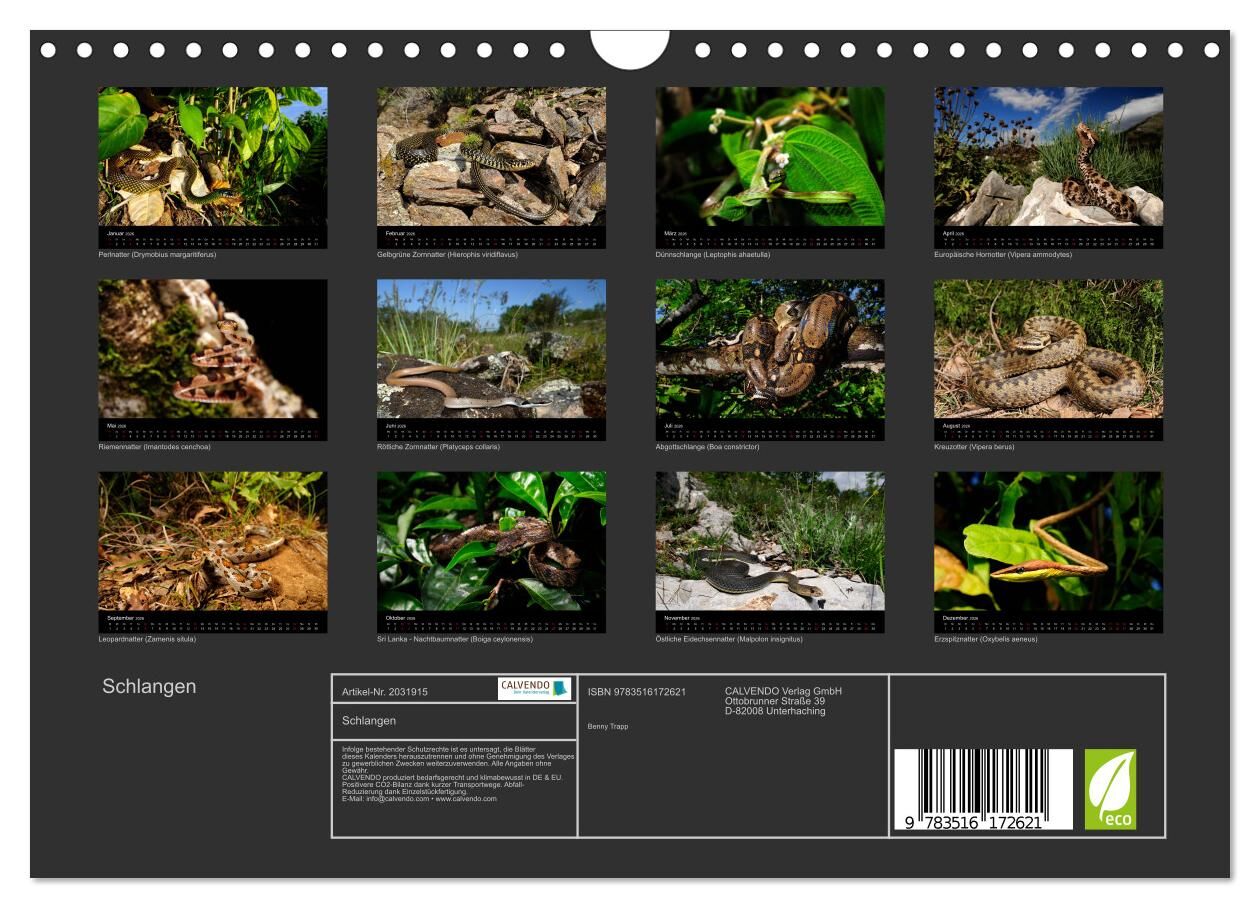This screenshot has width=1260, height=908.
Task: Click the Erzspitznatter December image
Action: pyautogui.click(x=1048, y=541)
